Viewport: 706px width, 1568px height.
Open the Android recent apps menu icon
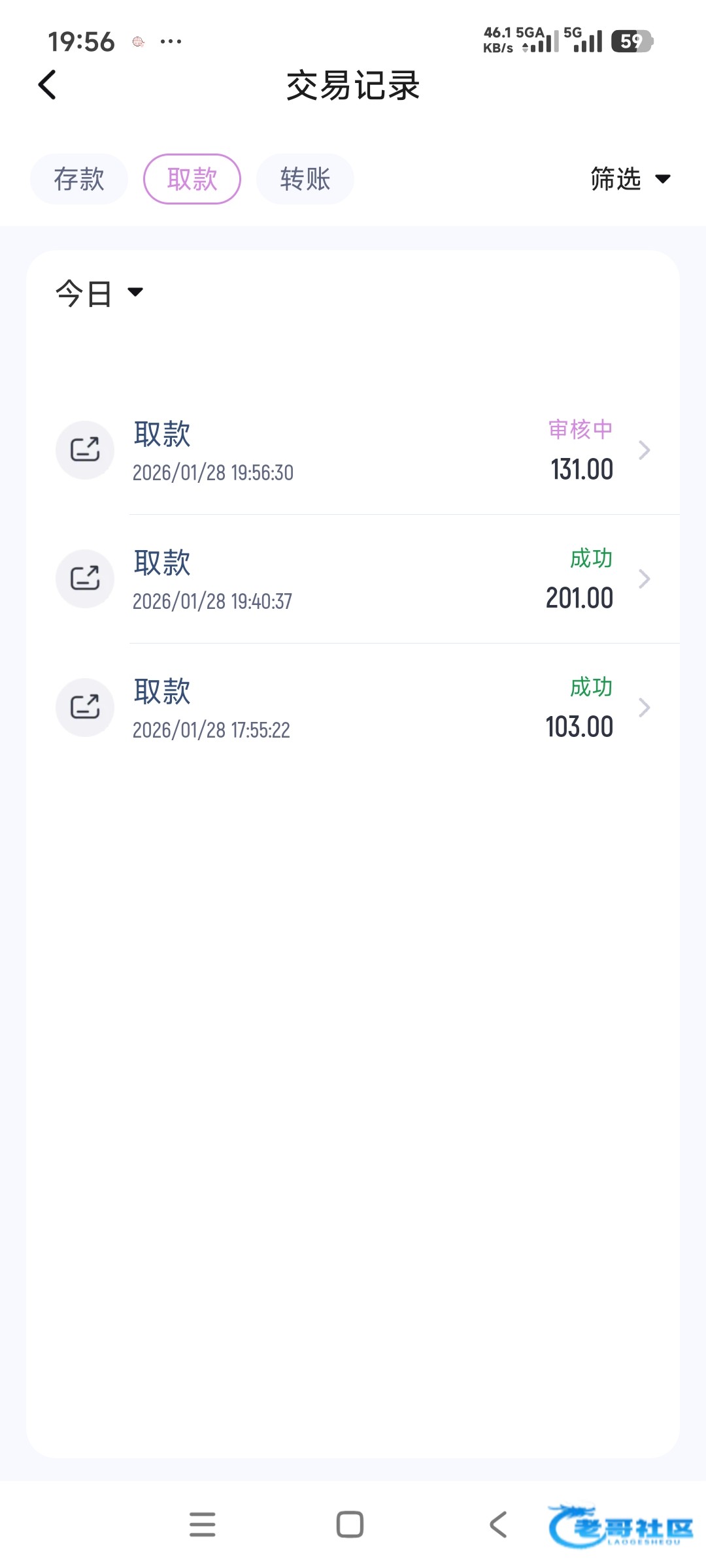[x=202, y=1524]
